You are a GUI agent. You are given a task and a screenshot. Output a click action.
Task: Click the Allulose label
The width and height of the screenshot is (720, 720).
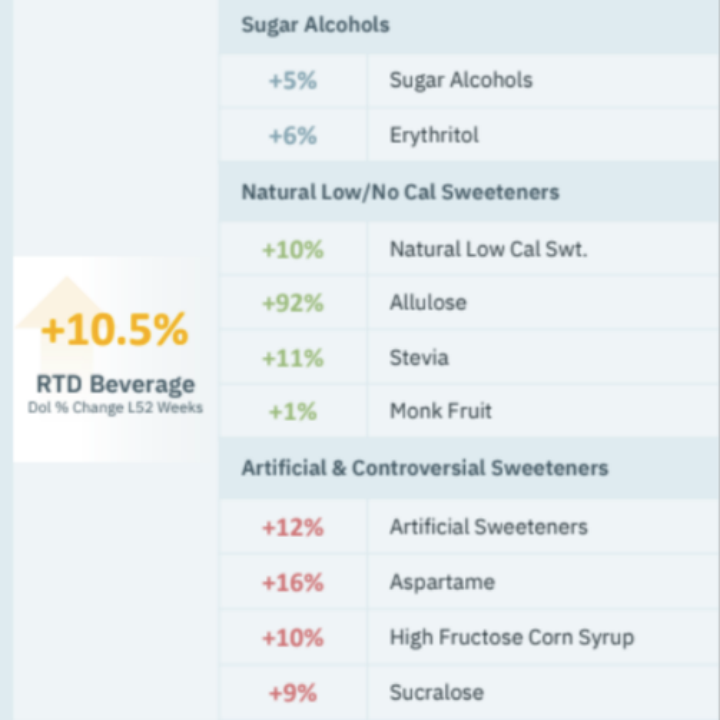(x=428, y=303)
